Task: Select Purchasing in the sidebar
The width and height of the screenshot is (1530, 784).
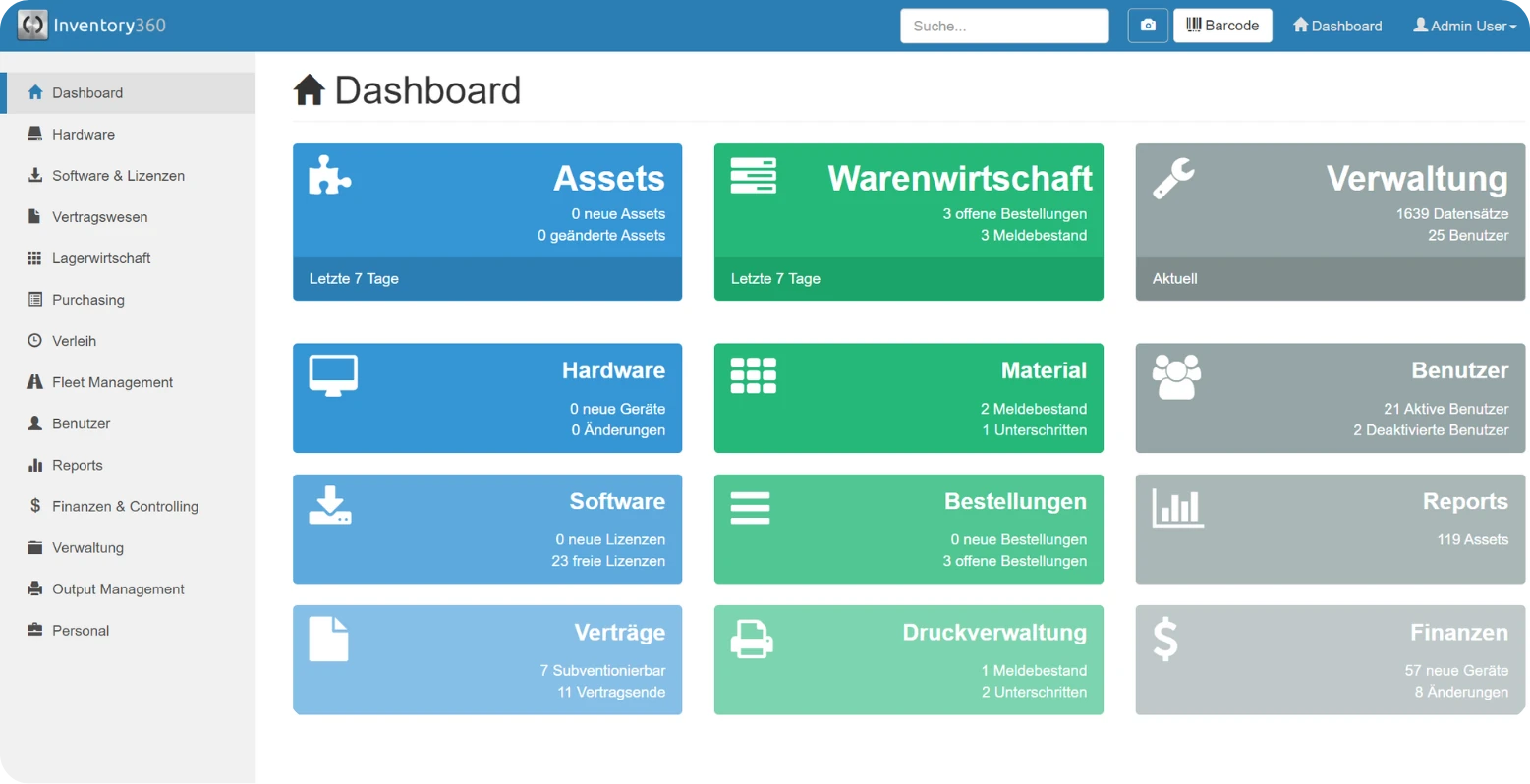Action: (x=88, y=300)
